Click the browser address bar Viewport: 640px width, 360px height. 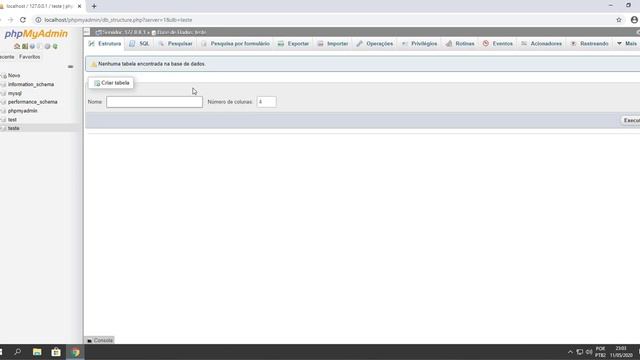point(322,20)
